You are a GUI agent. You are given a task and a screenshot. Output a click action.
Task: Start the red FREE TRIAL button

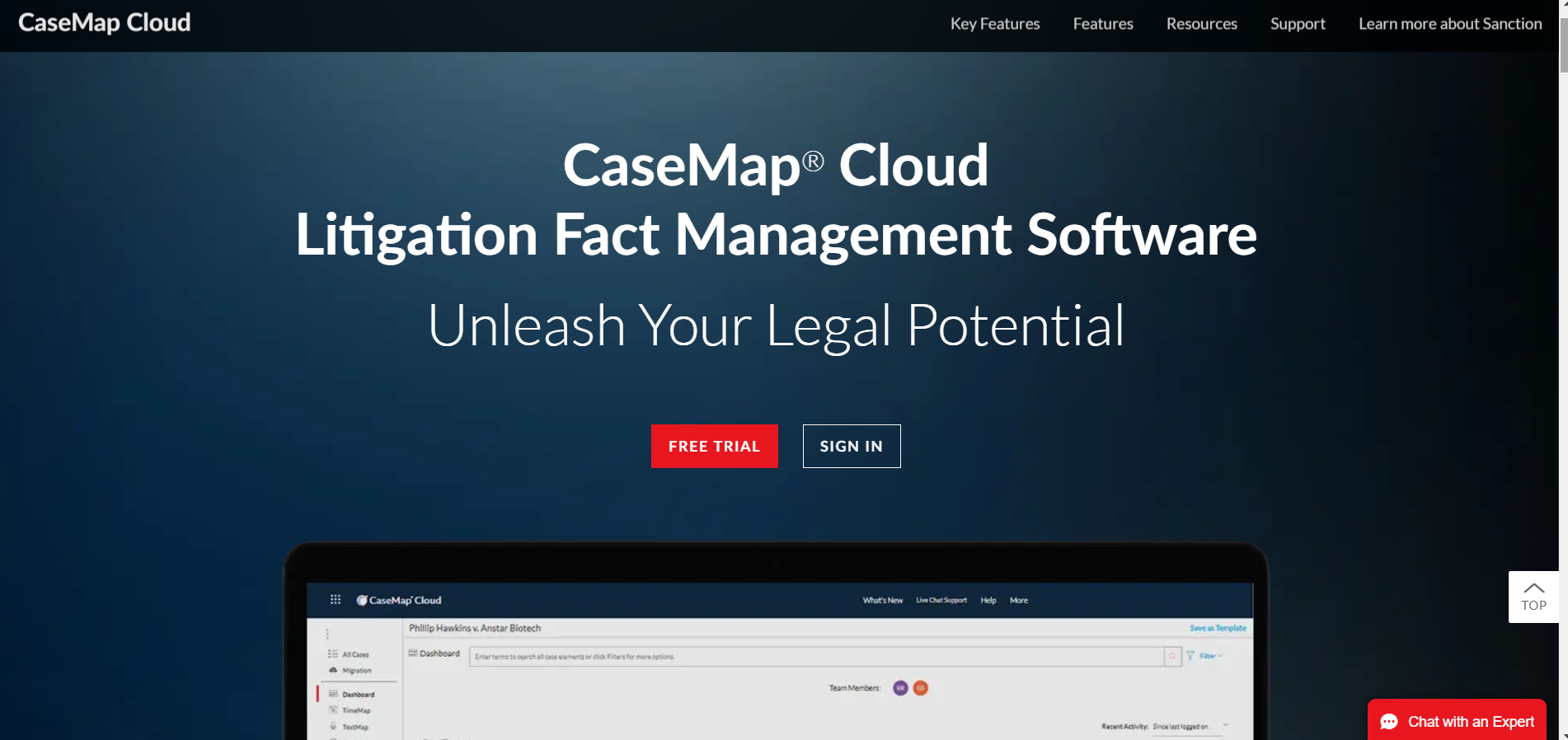[x=715, y=446]
